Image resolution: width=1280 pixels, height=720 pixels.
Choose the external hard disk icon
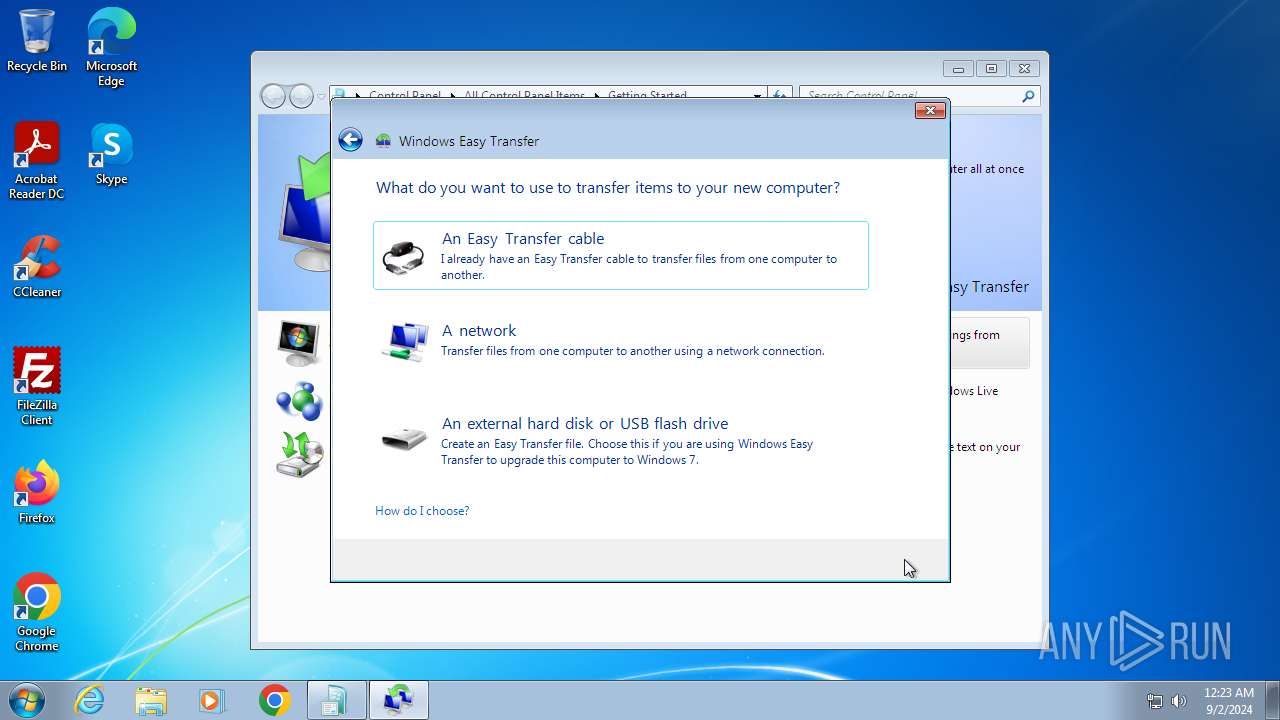404,438
